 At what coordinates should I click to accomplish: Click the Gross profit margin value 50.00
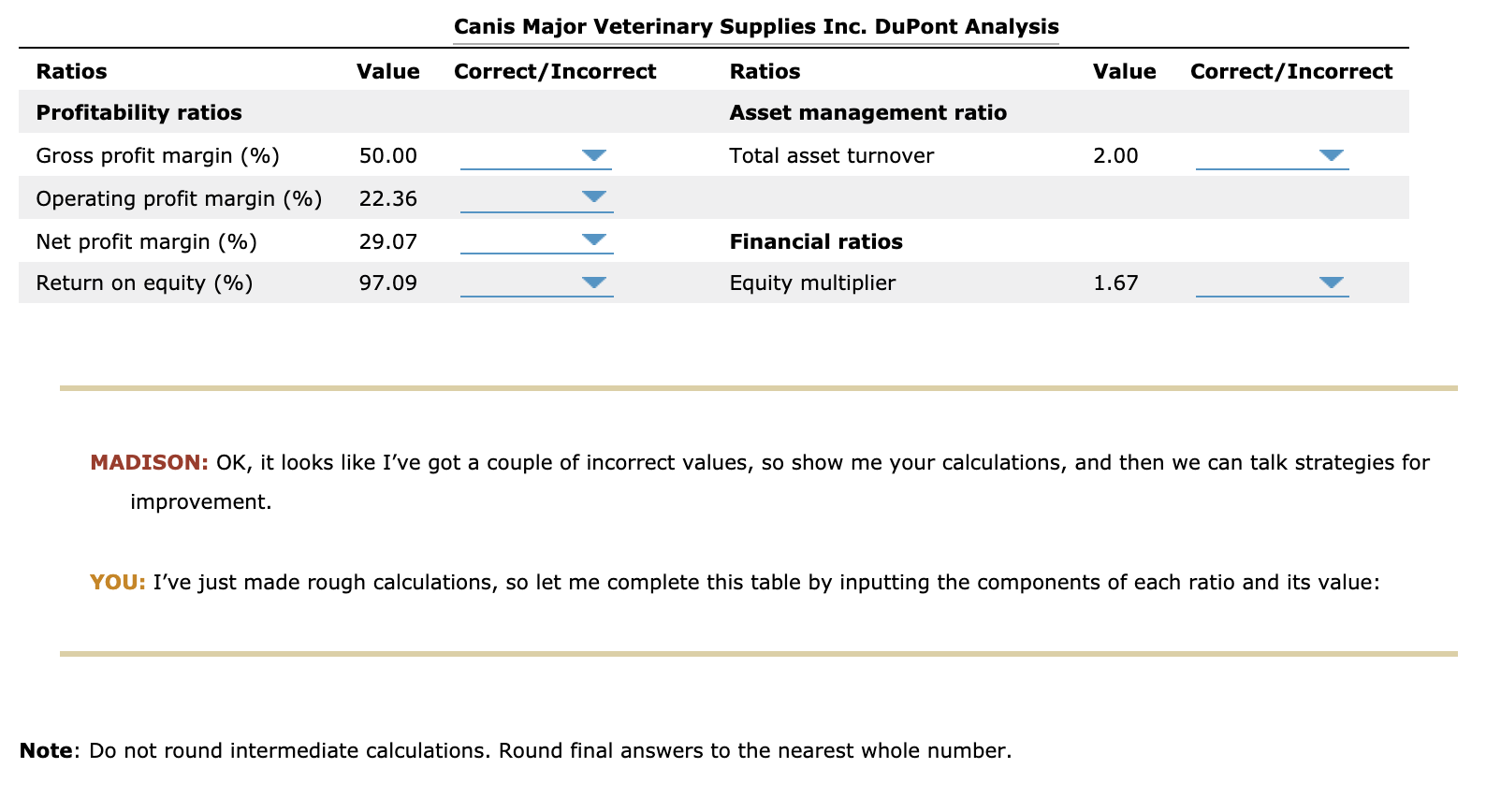click(x=388, y=155)
